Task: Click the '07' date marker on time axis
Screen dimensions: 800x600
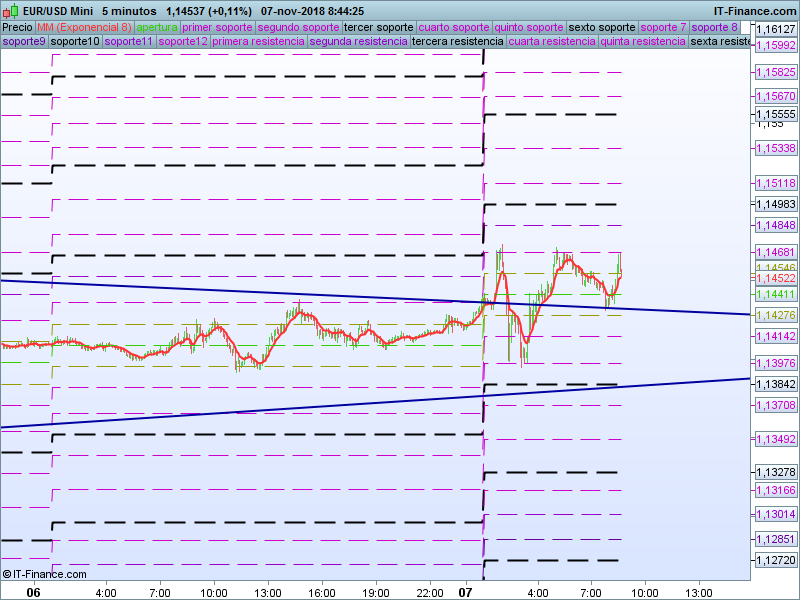Action: coord(464,592)
